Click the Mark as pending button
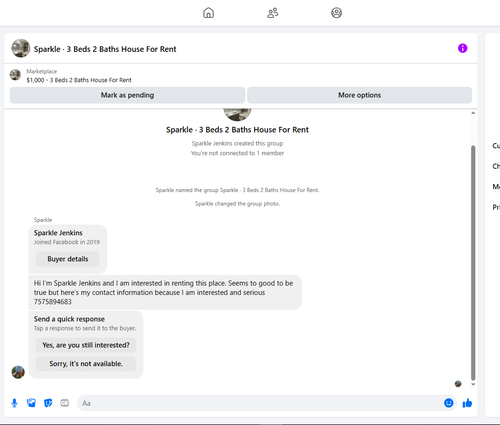Image resolution: width=500 pixels, height=425 pixels. point(127,95)
